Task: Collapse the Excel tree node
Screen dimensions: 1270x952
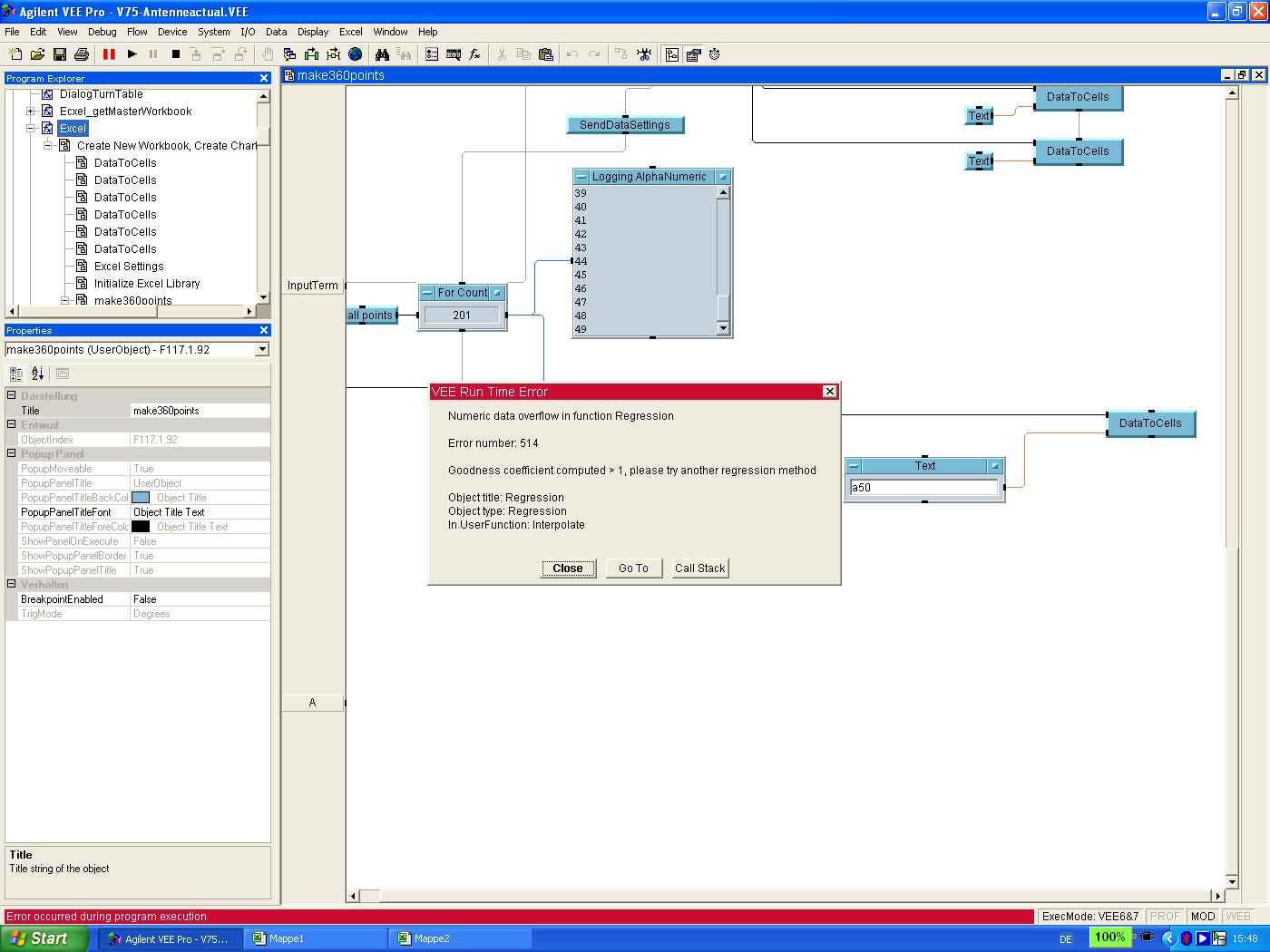Action: (31, 129)
